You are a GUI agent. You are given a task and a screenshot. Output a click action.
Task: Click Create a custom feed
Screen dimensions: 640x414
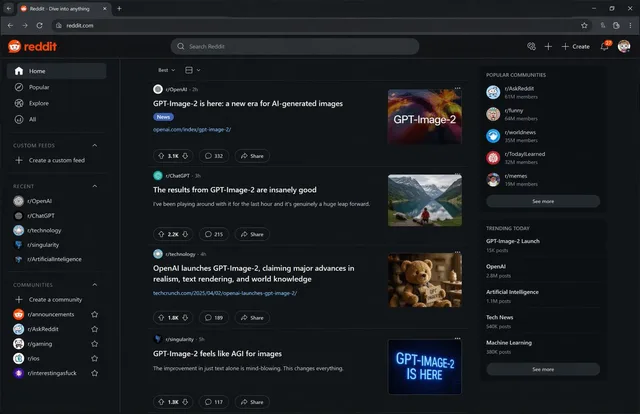[x=57, y=160]
